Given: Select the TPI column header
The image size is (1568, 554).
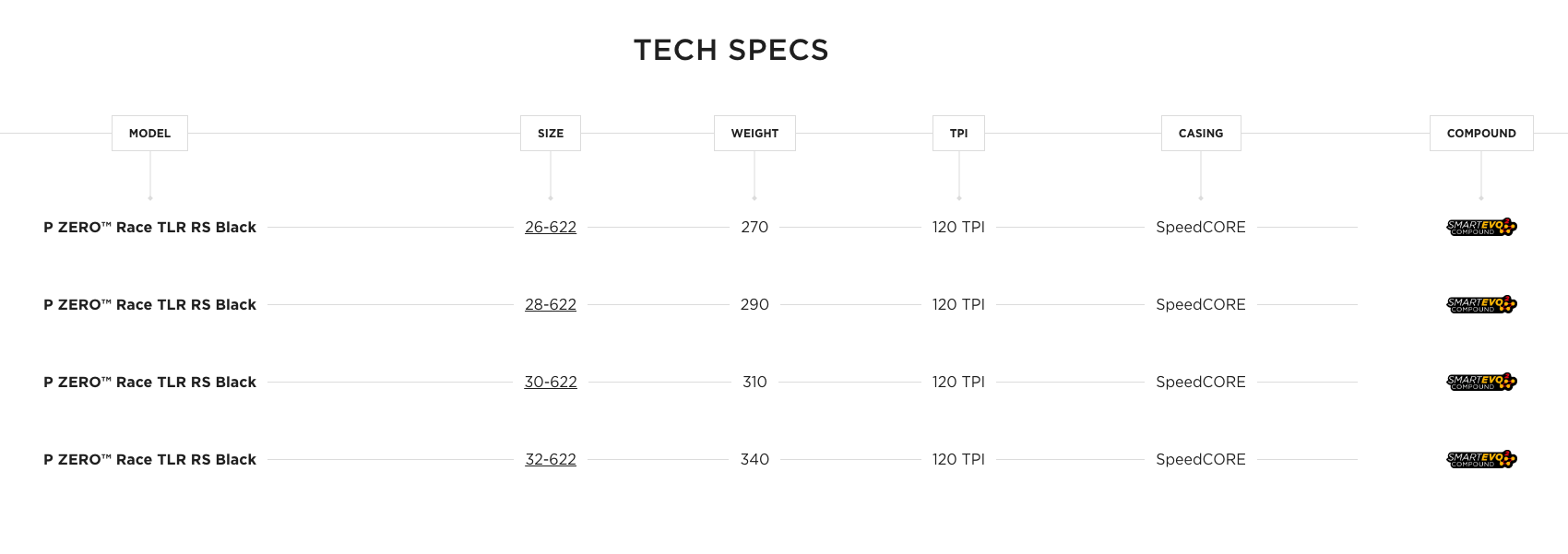Looking at the screenshot, I should coord(959,134).
